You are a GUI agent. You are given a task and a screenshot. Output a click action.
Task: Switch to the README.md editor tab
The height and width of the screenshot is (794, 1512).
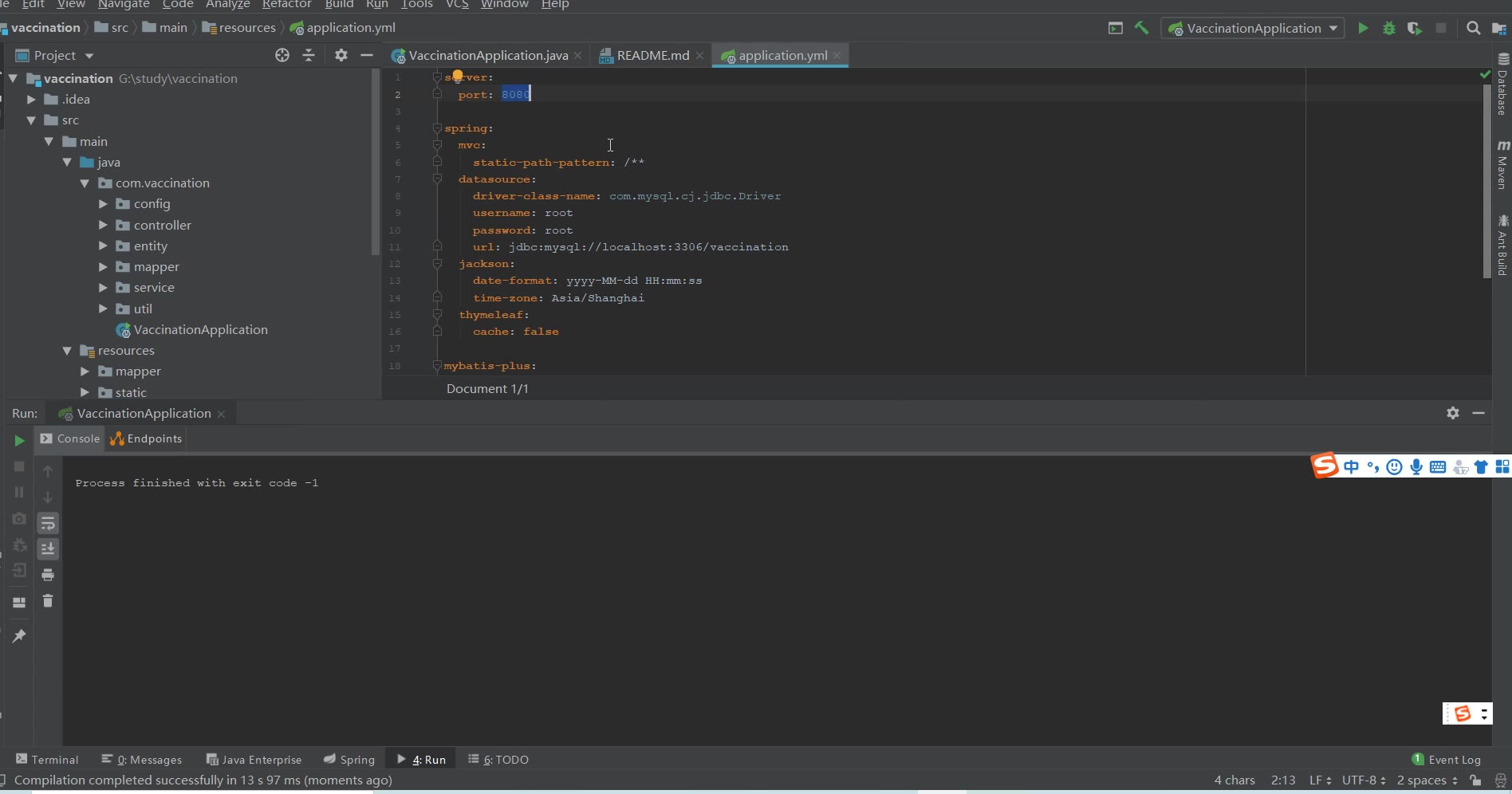point(652,56)
